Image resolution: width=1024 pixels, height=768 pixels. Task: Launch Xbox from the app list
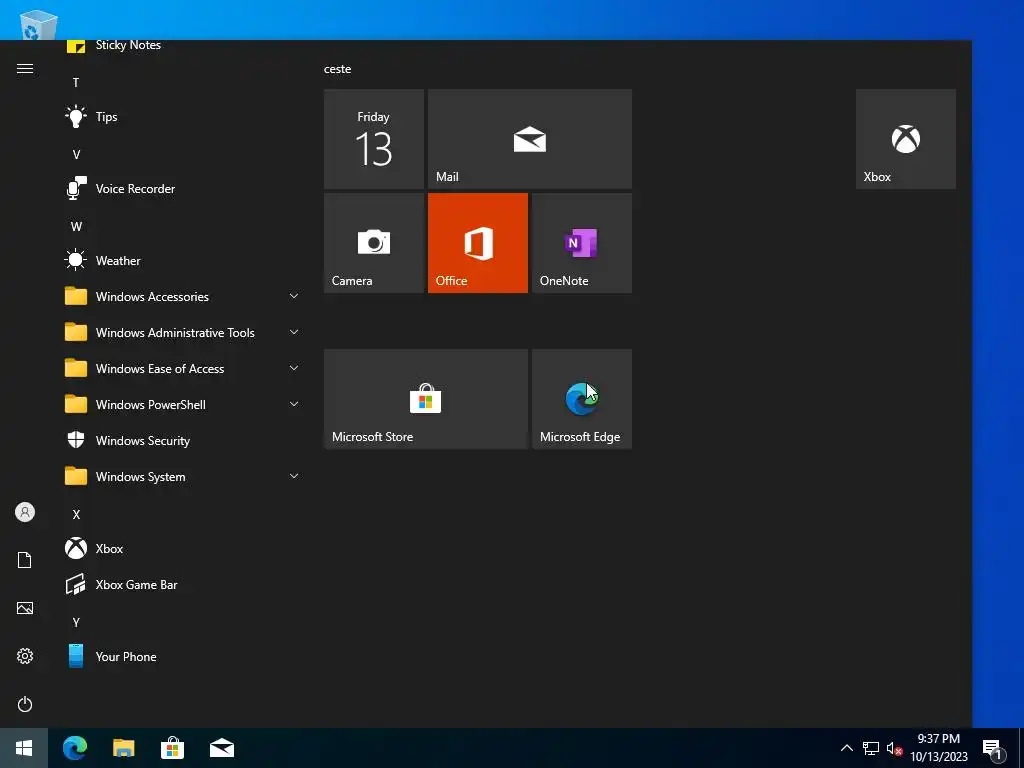tap(183, 549)
